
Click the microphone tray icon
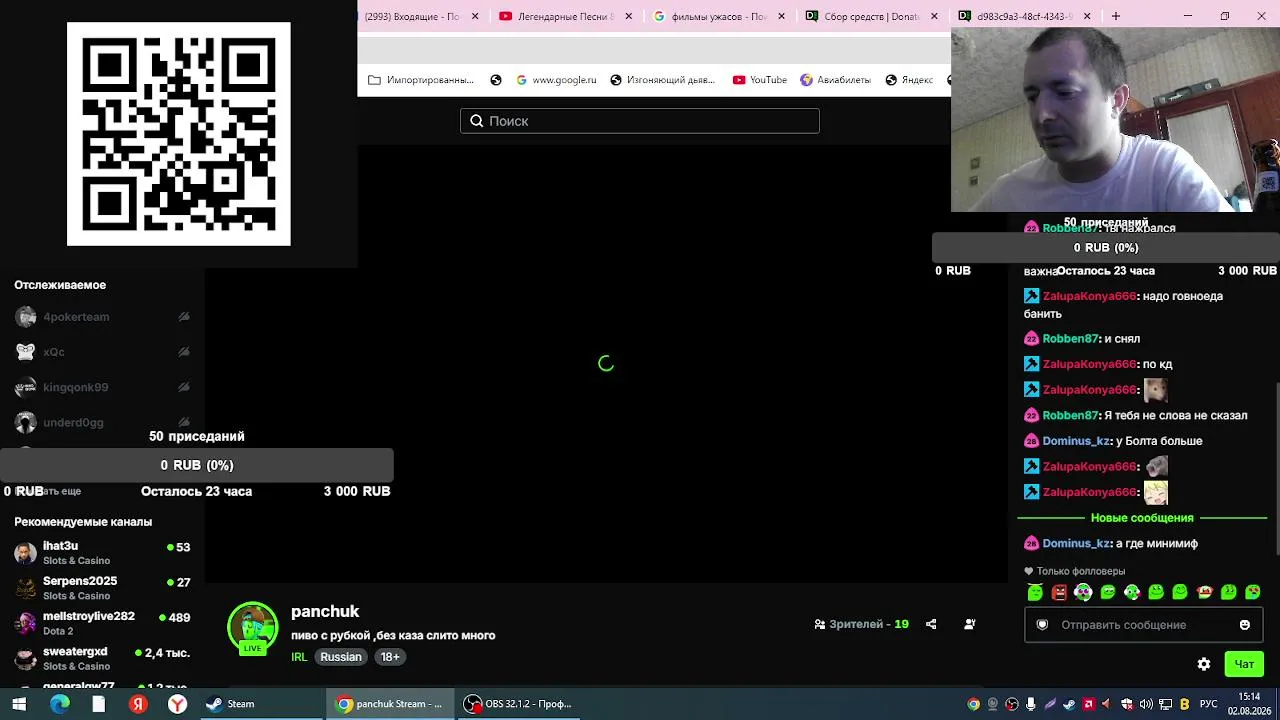(1031, 704)
